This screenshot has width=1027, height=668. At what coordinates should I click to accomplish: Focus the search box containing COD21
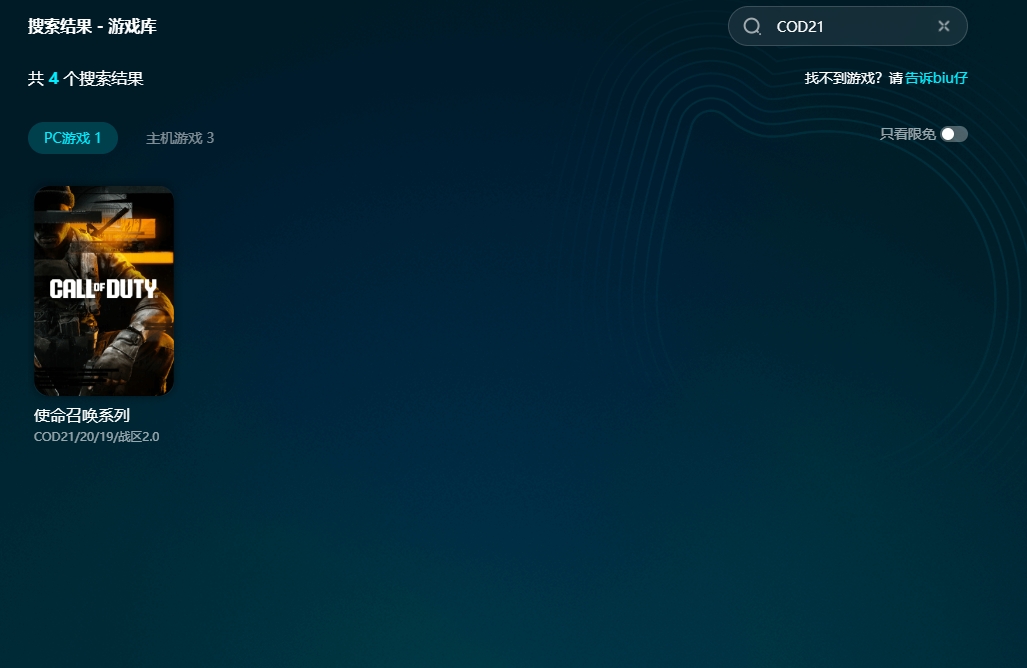850,27
